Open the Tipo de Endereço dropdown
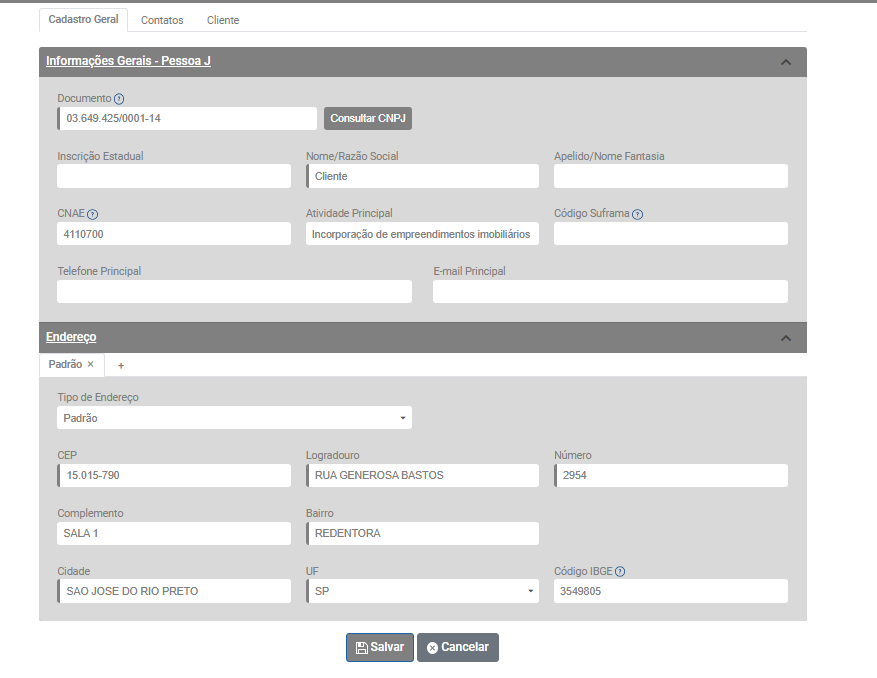This screenshot has height=678, width=877. click(234, 418)
